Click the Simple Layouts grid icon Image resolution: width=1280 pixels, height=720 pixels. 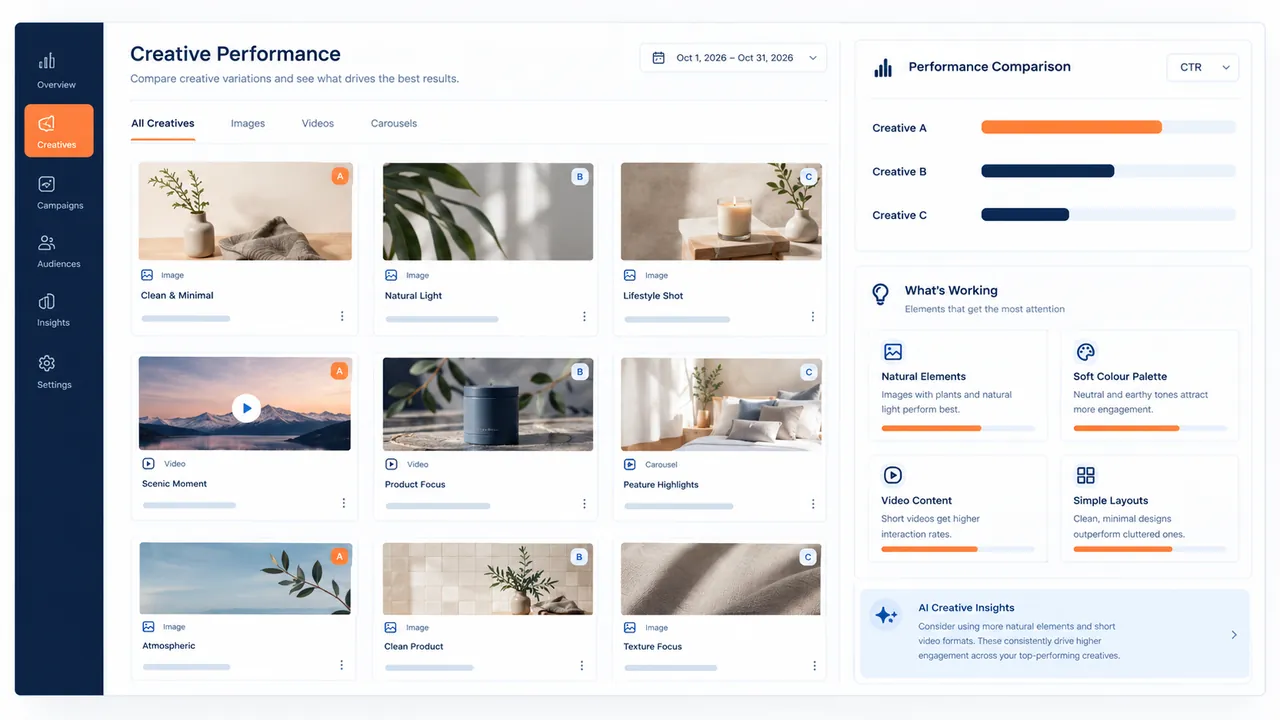1085,475
